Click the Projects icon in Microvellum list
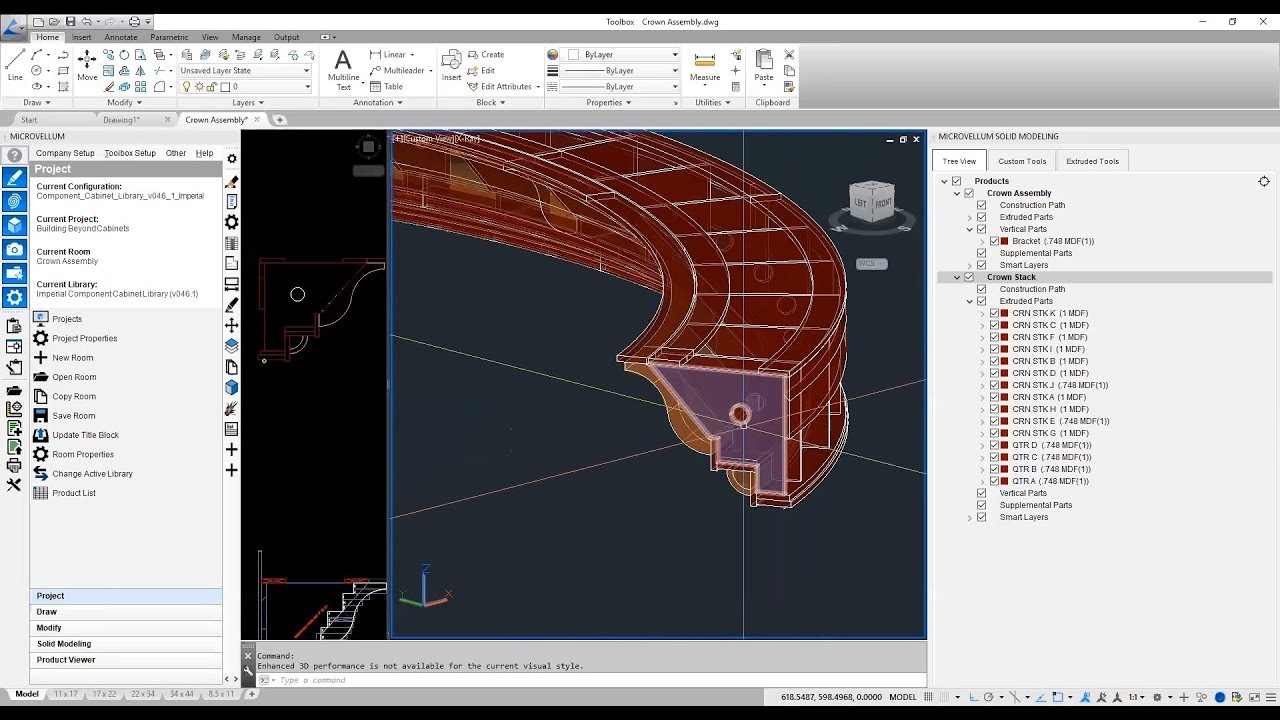Viewport: 1280px width, 720px height. (40, 318)
